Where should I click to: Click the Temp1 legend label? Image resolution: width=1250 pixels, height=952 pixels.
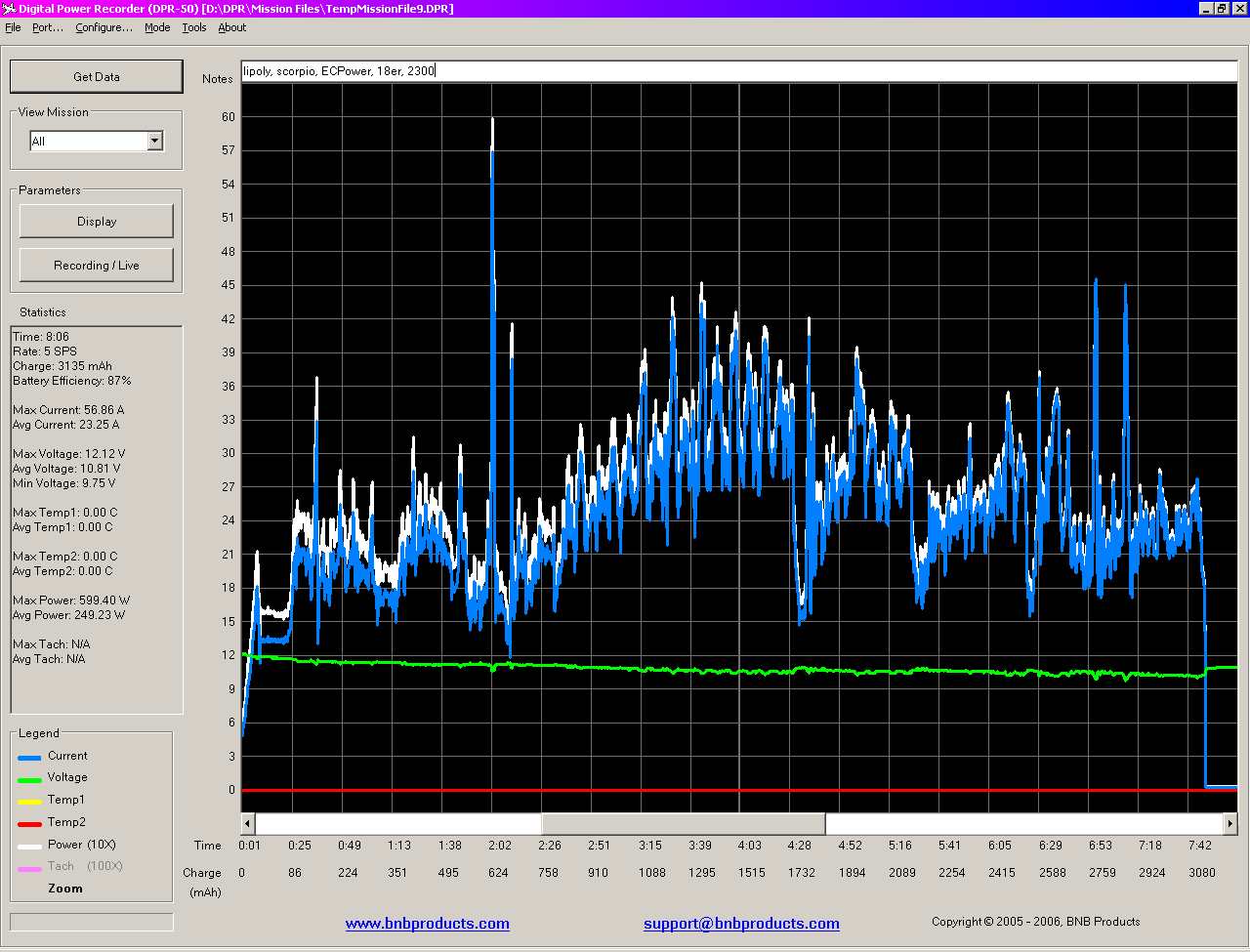click(x=65, y=799)
